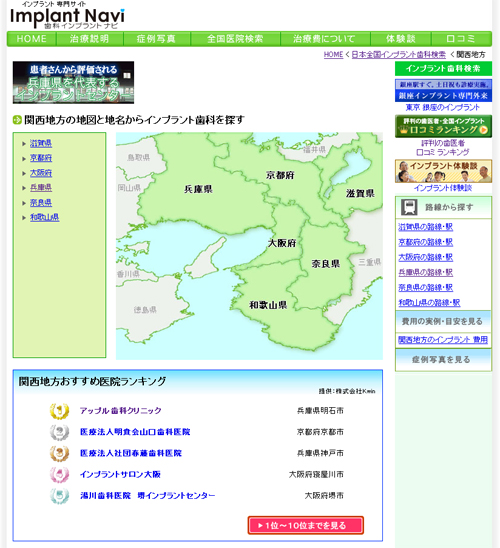
Task: Open 関西地方のインプラント 費用 link
Action: coord(443,339)
